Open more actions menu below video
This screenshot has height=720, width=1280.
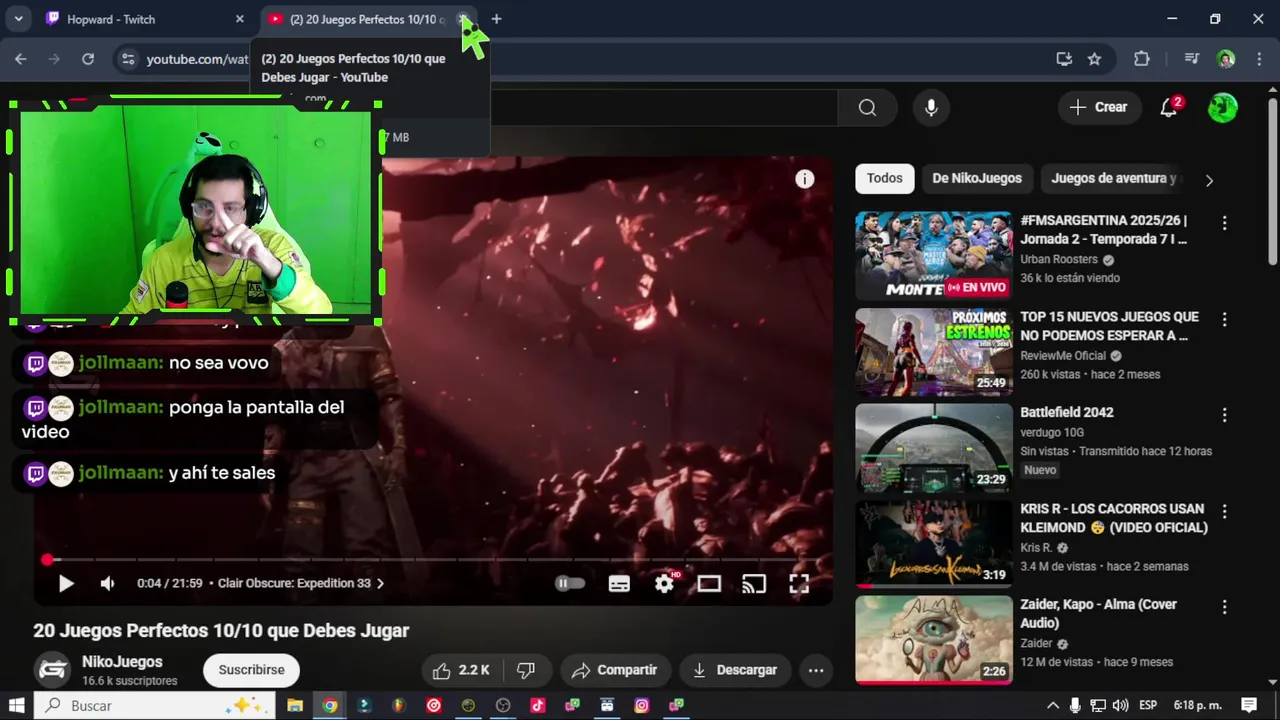coord(816,670)
